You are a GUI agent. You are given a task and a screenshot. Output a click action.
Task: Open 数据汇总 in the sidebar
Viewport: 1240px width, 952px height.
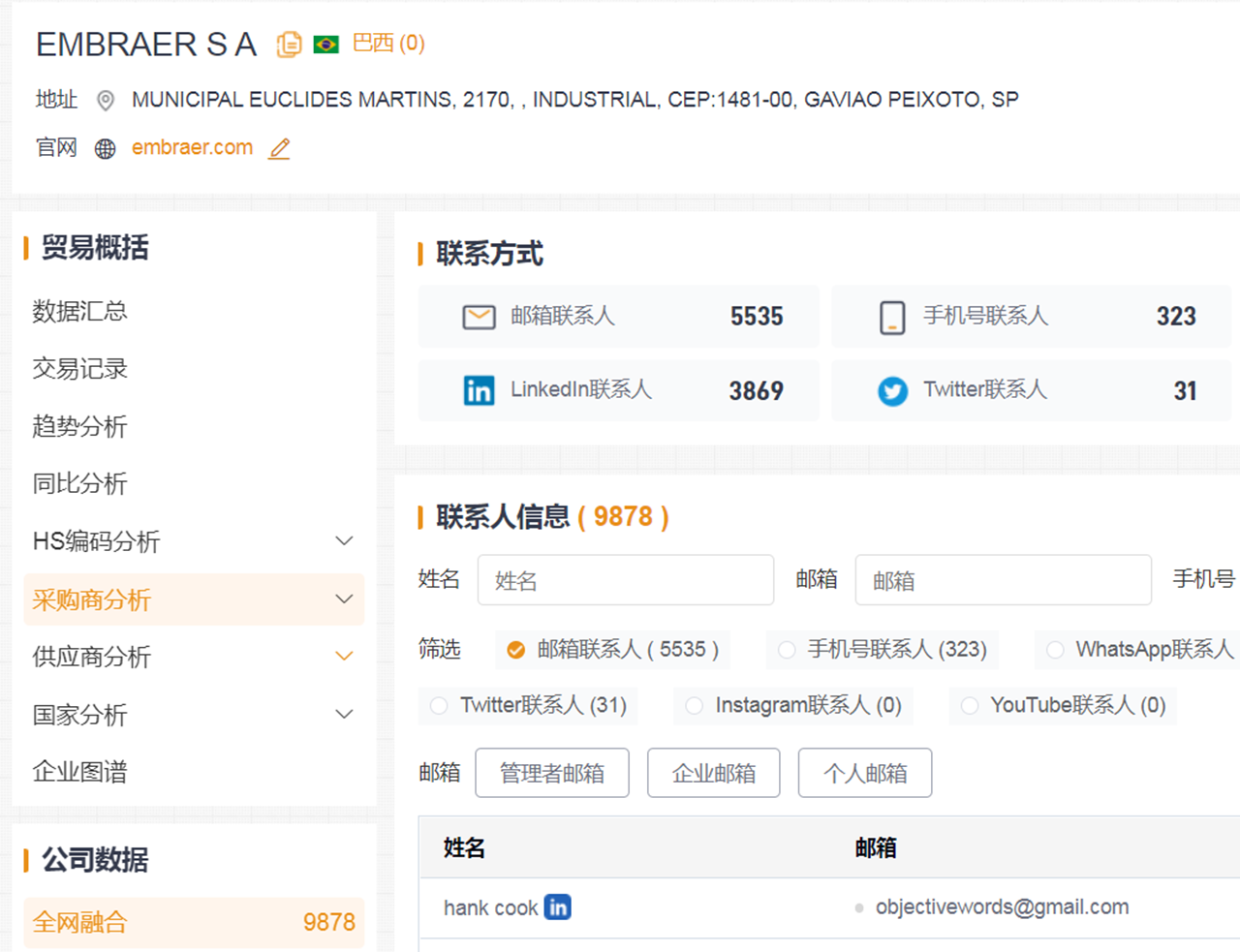tap(79, 311)
